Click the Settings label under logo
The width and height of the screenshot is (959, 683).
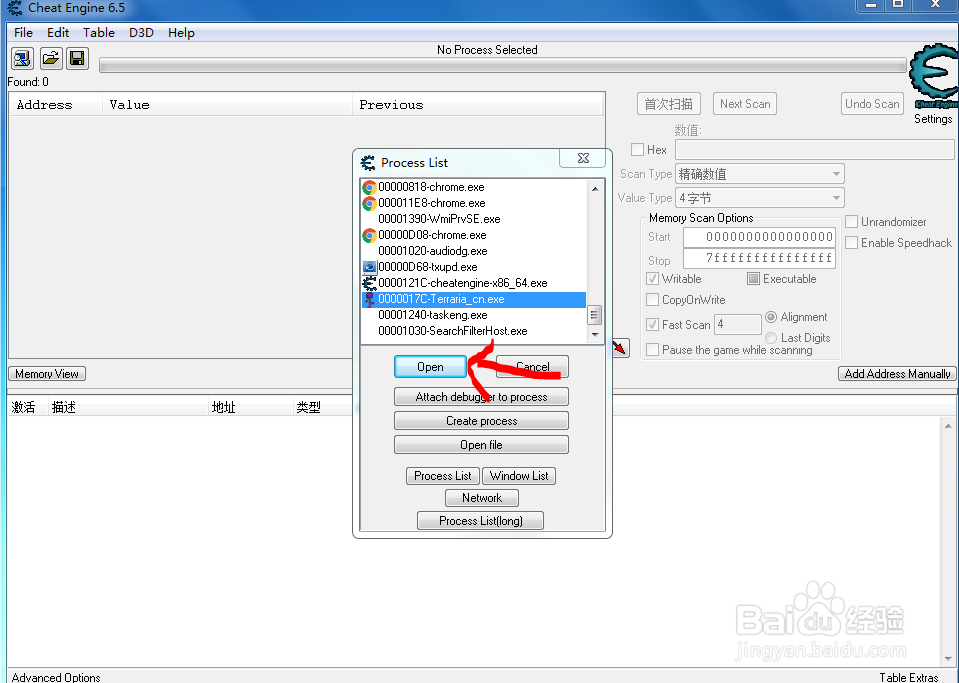click(933, 119)
